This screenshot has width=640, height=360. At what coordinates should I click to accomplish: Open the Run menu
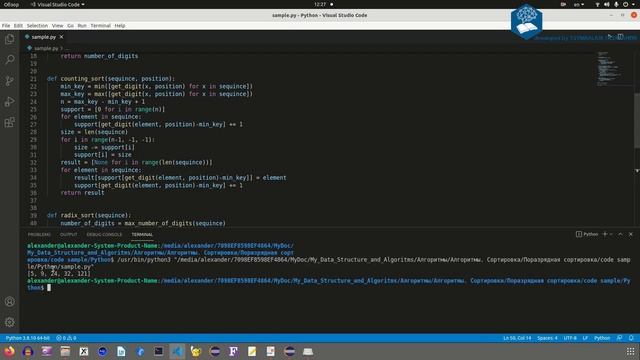pyautogui.click(x=82, y=25)
